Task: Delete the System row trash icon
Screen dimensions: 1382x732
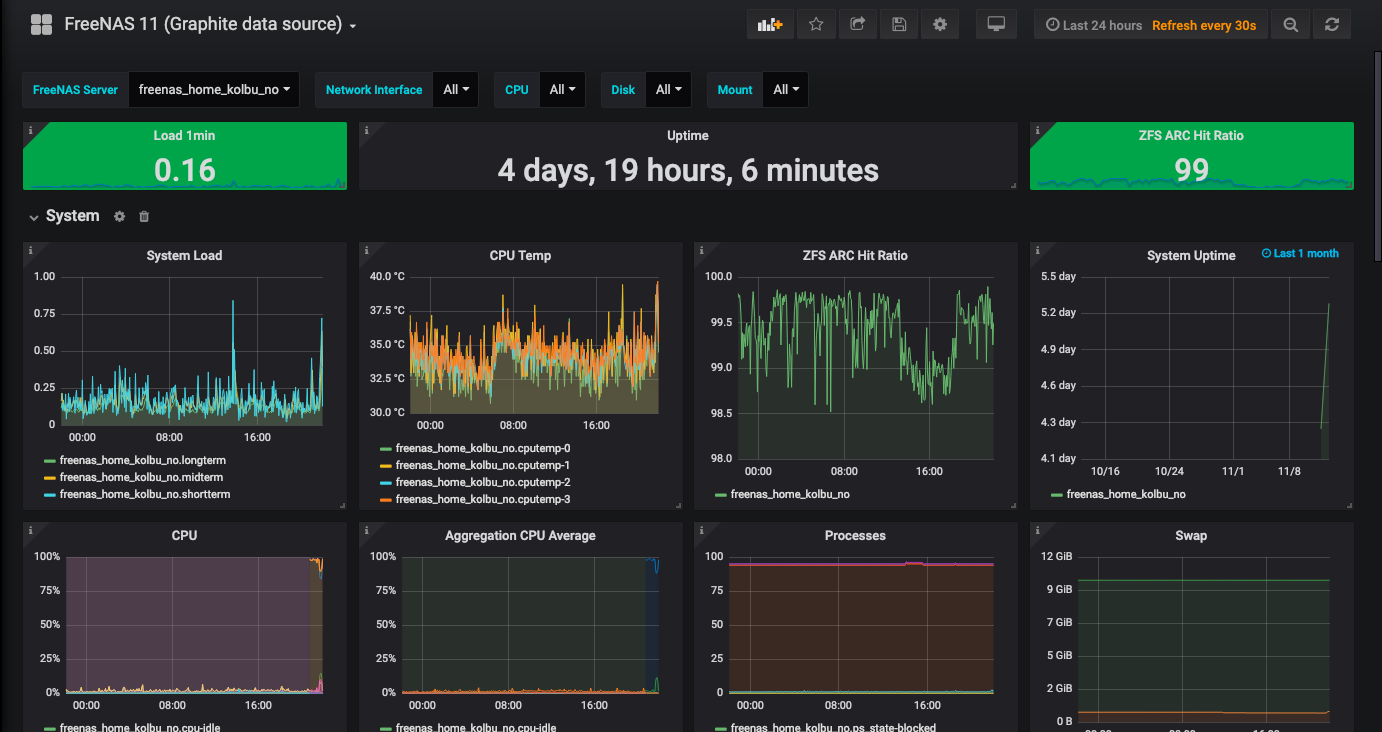Action: [144, 216]
